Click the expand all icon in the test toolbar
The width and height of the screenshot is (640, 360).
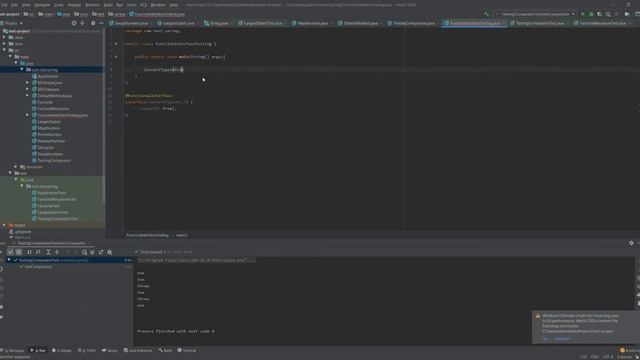[x=48, y=252]
